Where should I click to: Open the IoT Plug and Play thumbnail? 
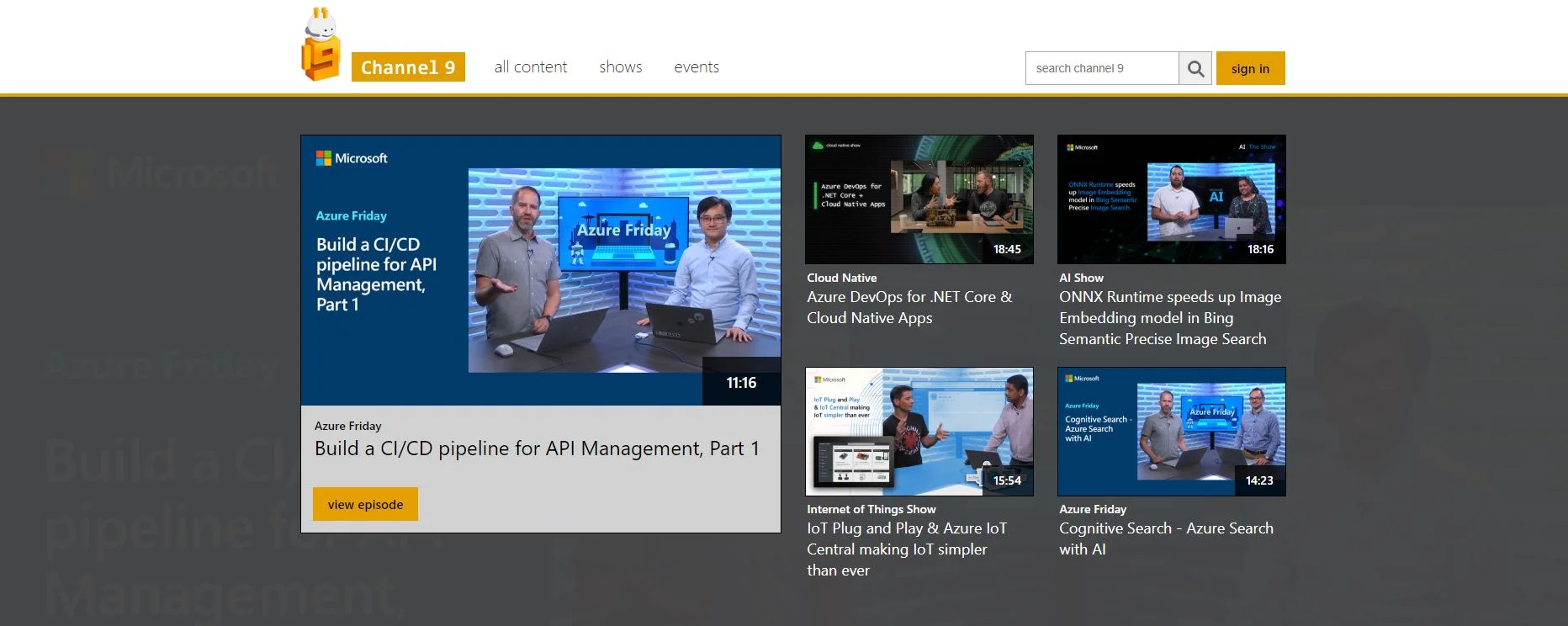(919, 432)
